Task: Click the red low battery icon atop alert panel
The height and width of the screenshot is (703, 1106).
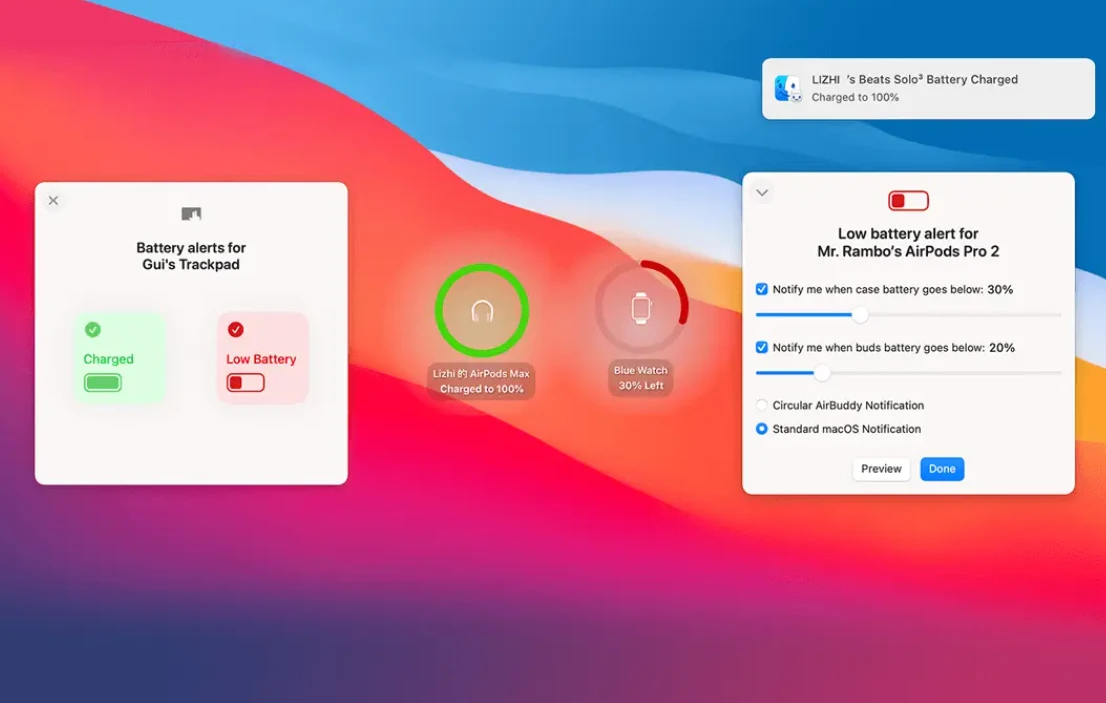Action: tap(908, 201)
